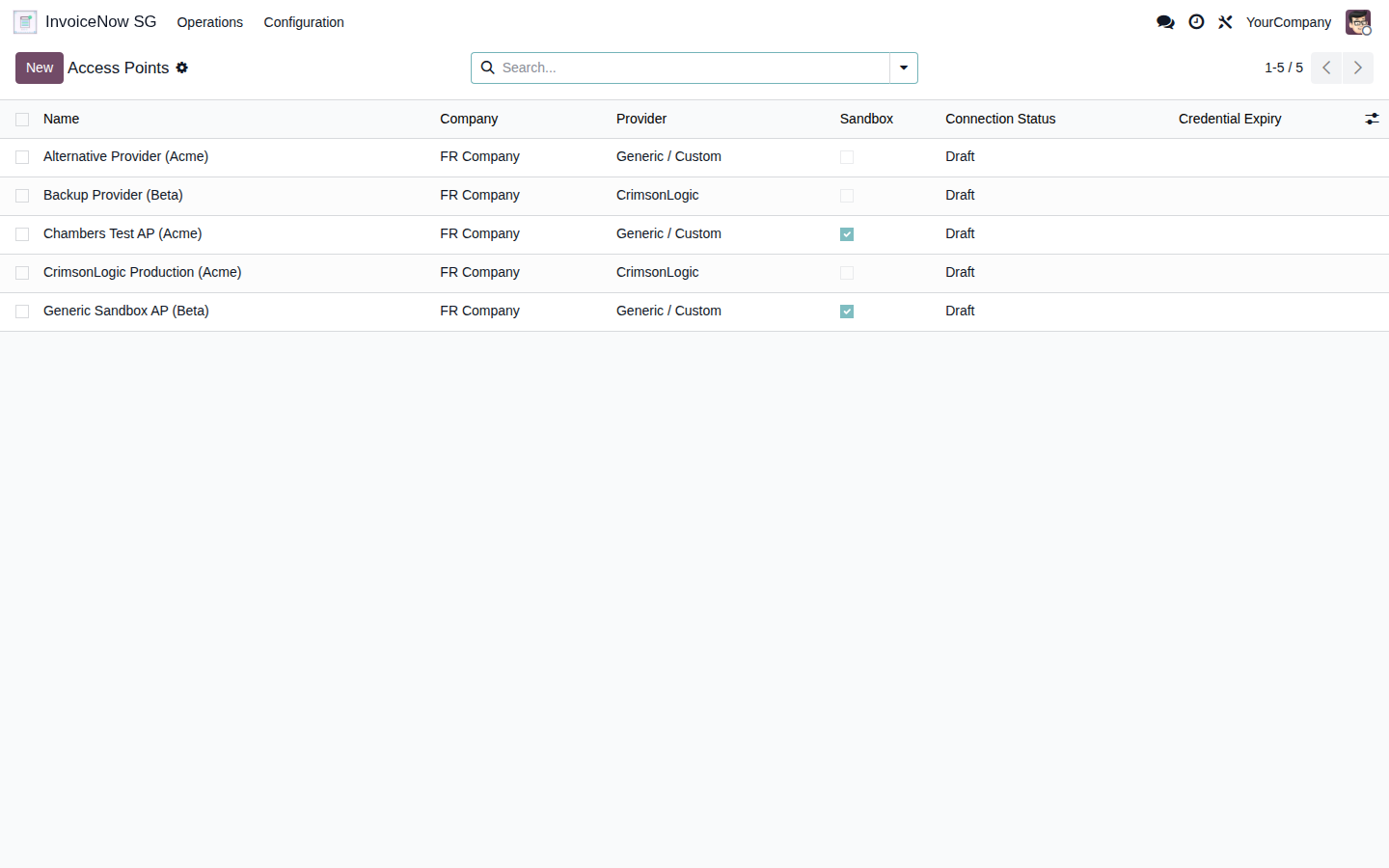The height and width of the screenshot is (868, 1389).
Task: Click the New button
Action: point(40,68)
